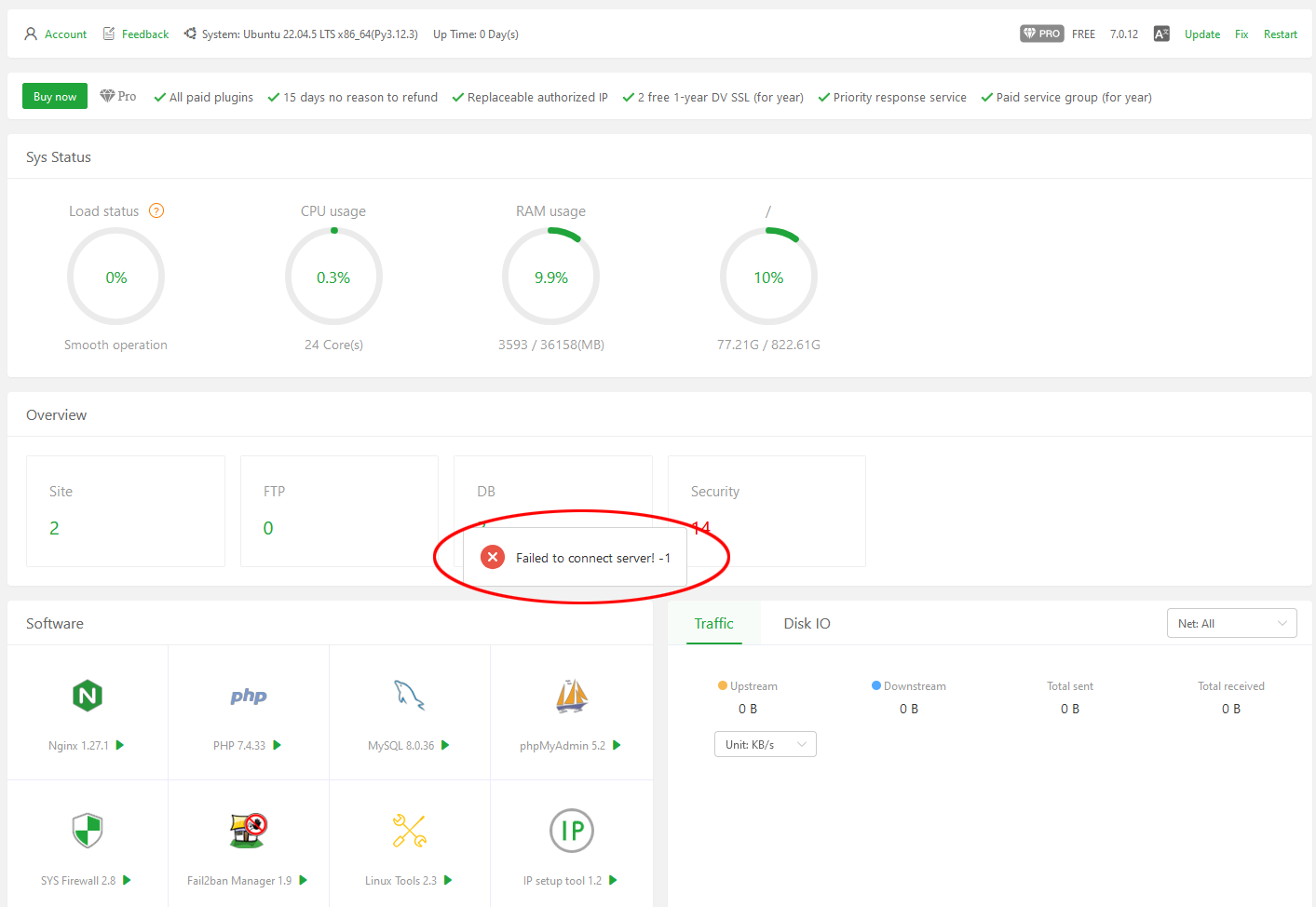Click the play arrow beside PHP 7.4.33

coord(277,745)
